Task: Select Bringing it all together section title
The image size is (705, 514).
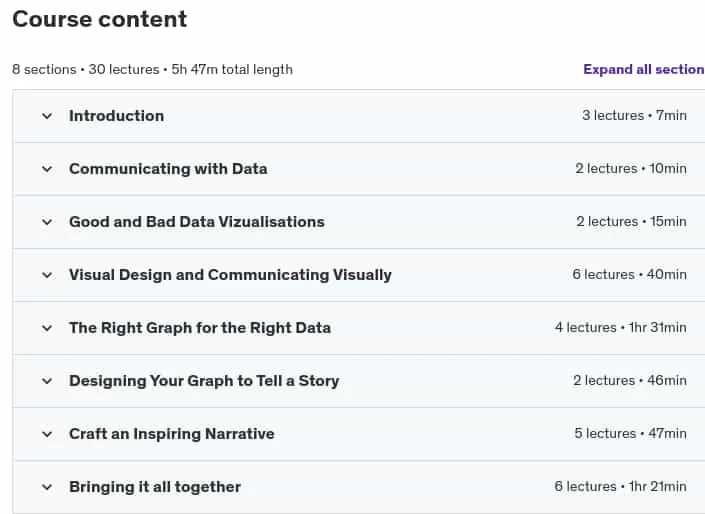Action: 155,487
